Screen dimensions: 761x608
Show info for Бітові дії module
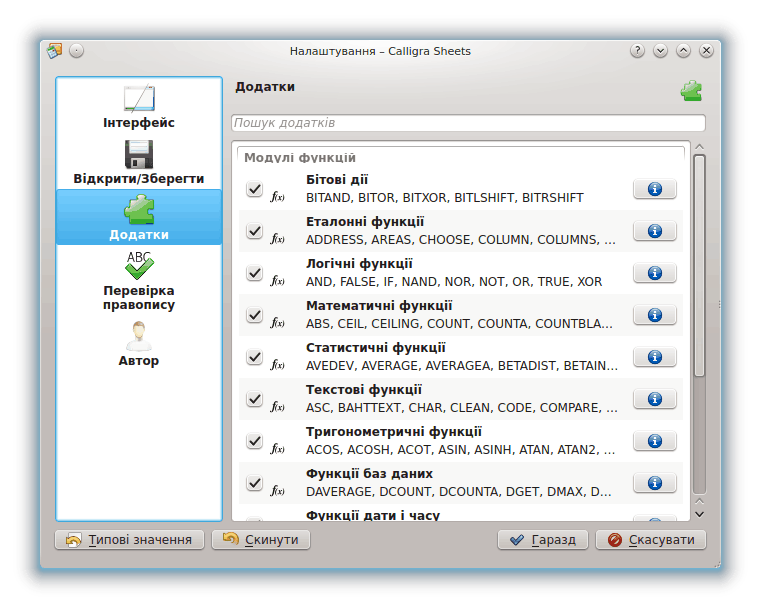(x=654, y=189)
